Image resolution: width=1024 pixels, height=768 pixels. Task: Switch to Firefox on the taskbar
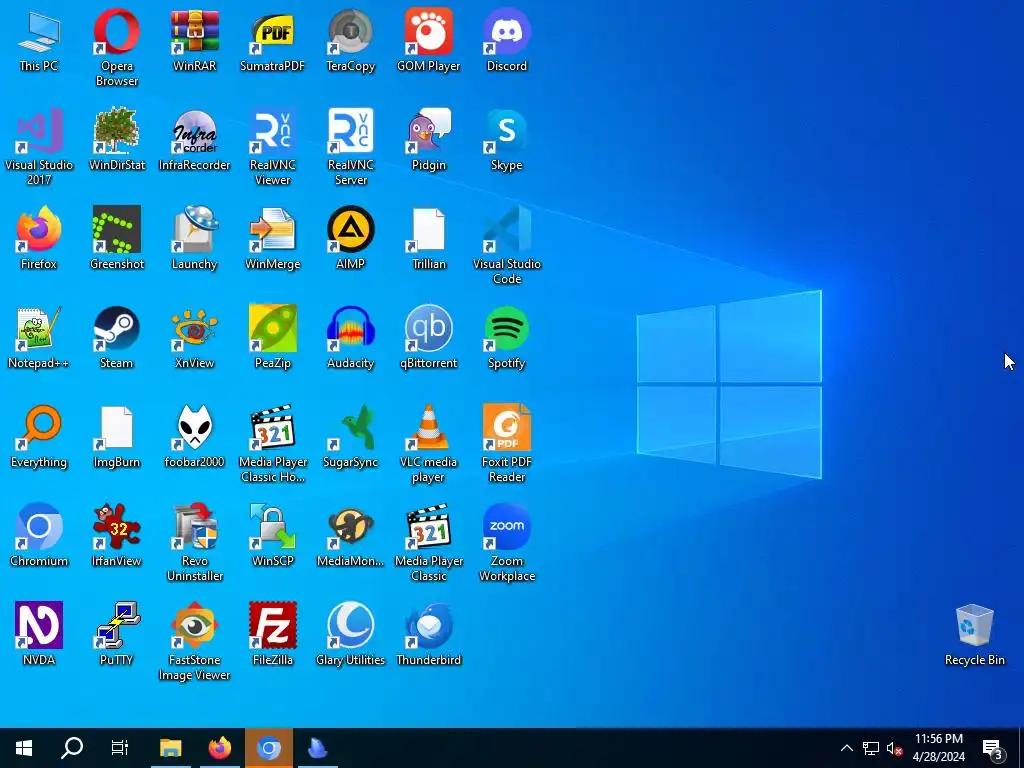(220, 748)
